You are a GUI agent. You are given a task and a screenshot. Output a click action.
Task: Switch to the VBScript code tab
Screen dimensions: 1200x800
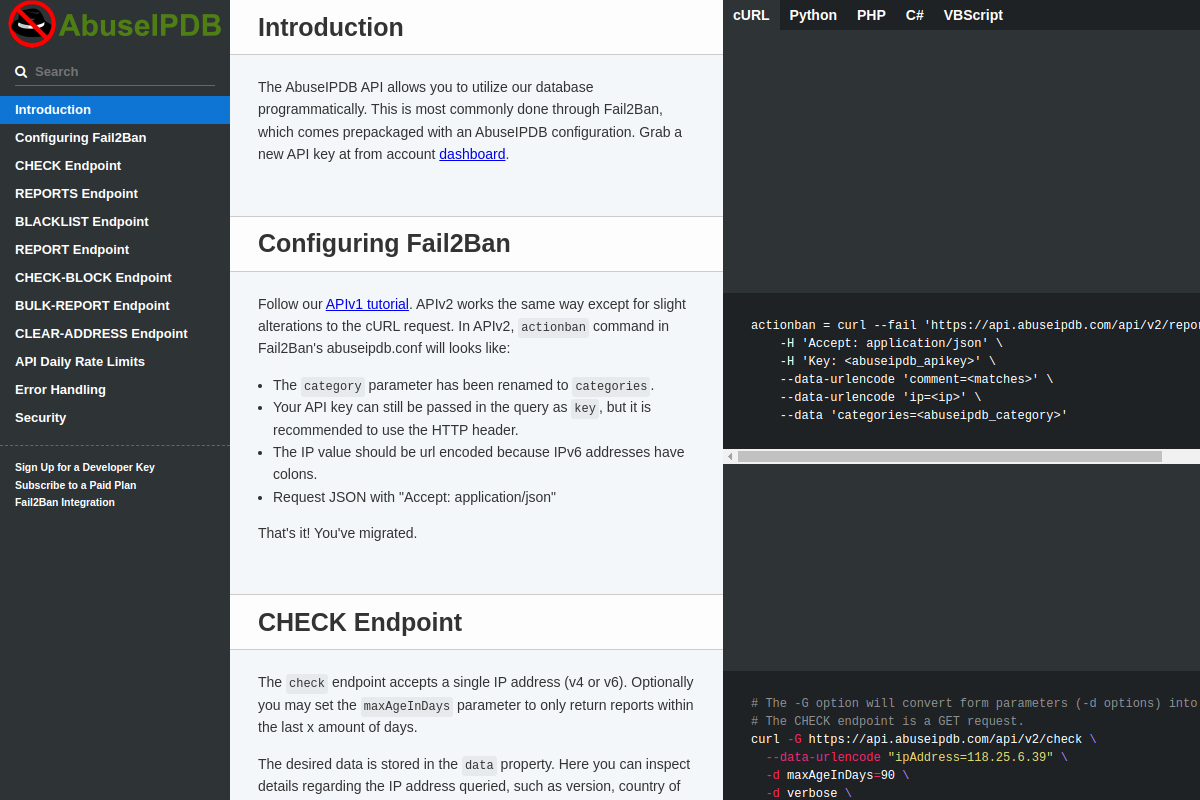point(973,15)
